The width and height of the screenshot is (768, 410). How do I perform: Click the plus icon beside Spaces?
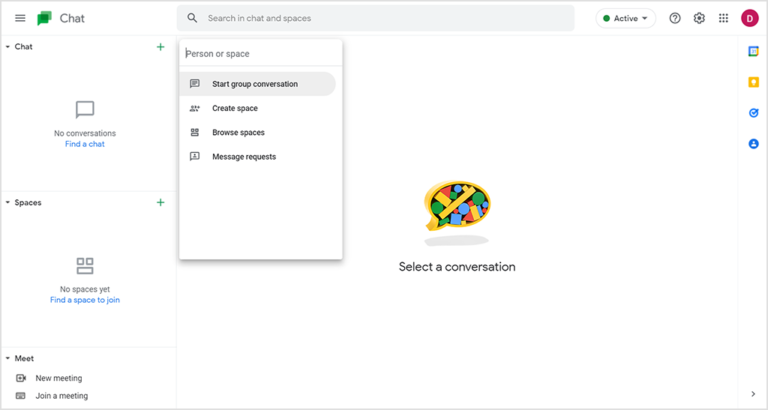pos(160,202)
